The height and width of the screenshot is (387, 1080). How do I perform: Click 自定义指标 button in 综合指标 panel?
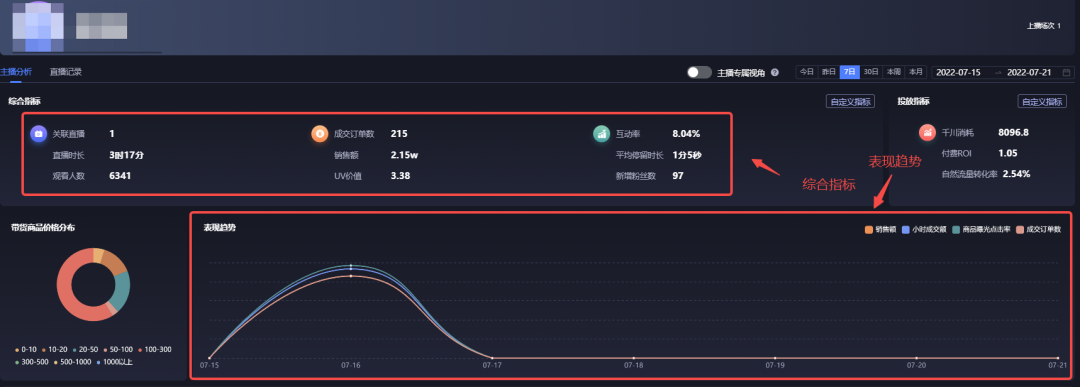(x=850, y=102)
